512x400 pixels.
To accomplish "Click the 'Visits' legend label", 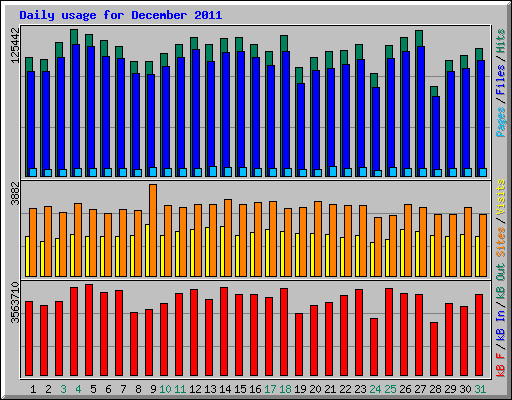I will pyautogui.click(x=501, y=197).
